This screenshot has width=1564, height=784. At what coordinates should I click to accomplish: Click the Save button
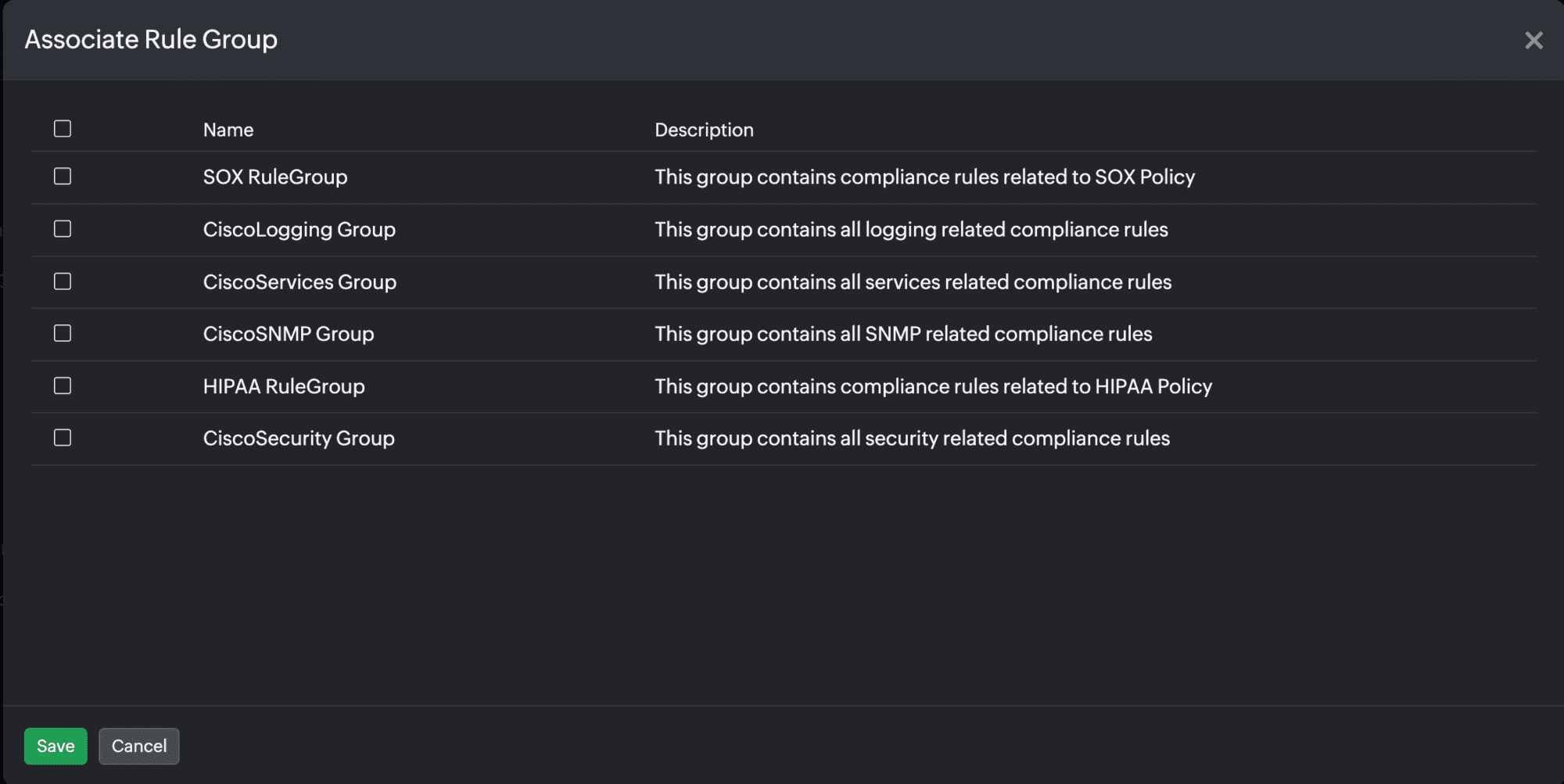pyautogui.click(x=56, y=746)
